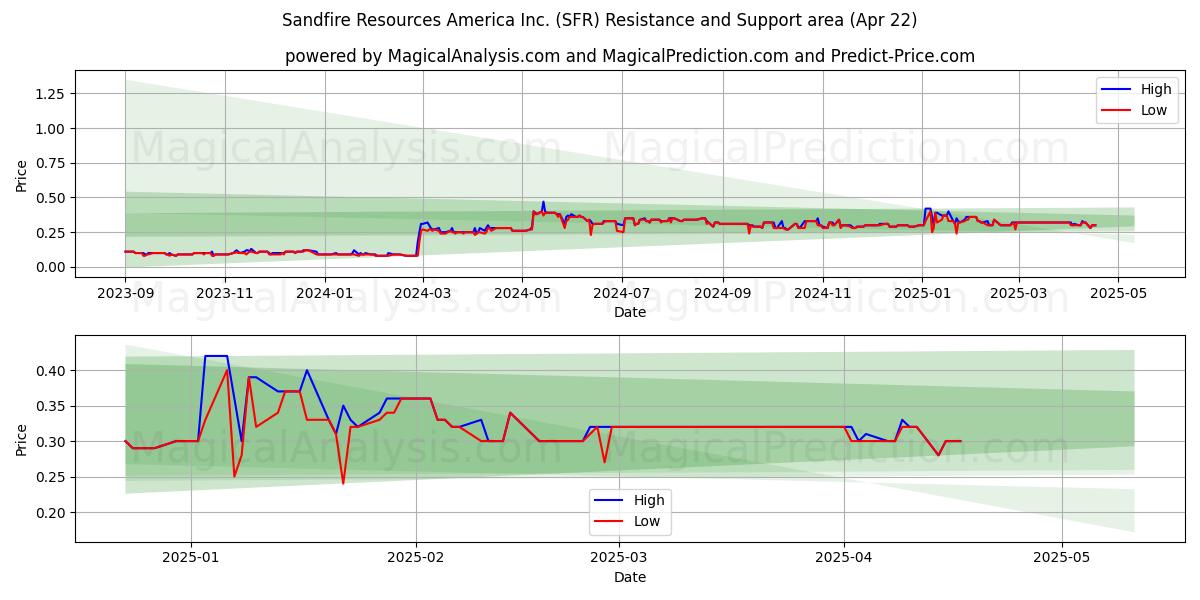
Task: Click the '2024-05' date tick label
Action: (x=522, y=294)
